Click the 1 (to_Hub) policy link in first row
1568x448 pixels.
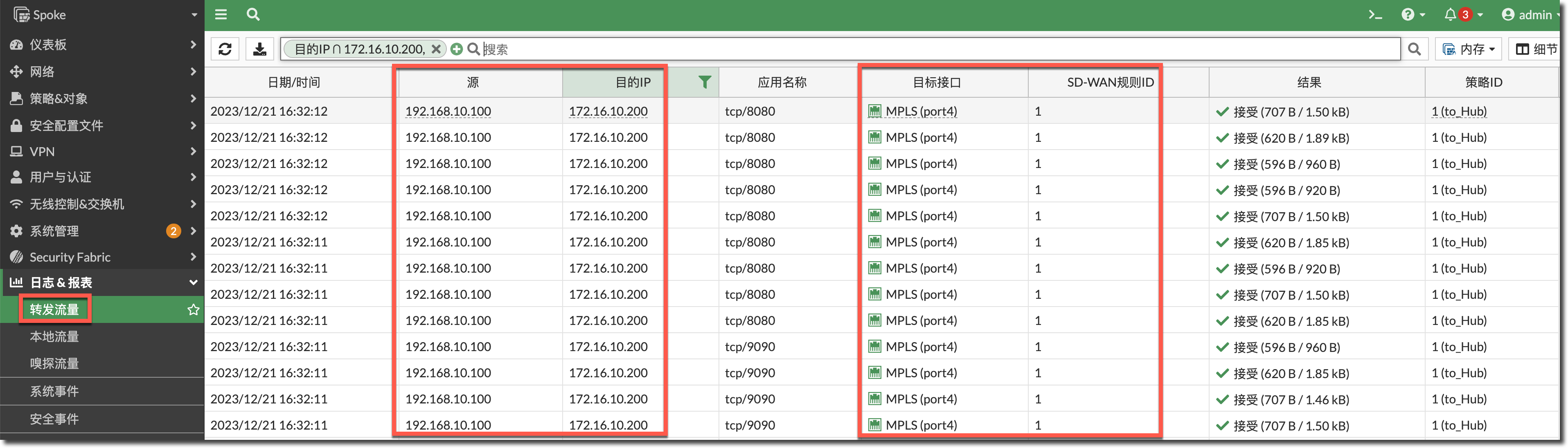coord(1458,112)
